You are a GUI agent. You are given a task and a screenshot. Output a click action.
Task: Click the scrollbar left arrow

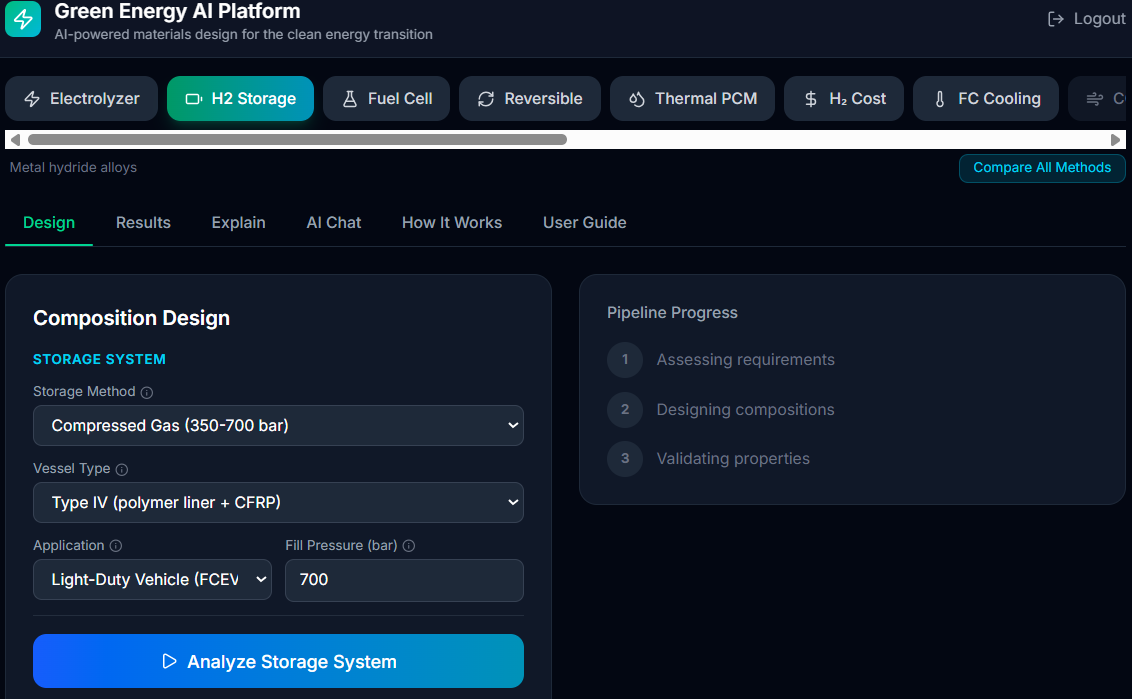point(15,139)
